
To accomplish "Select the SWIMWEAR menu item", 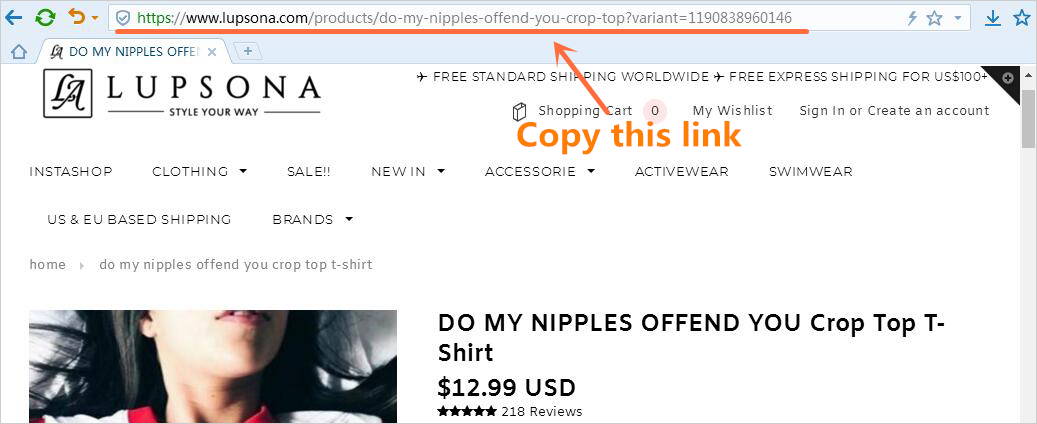I will coord(810,171).
